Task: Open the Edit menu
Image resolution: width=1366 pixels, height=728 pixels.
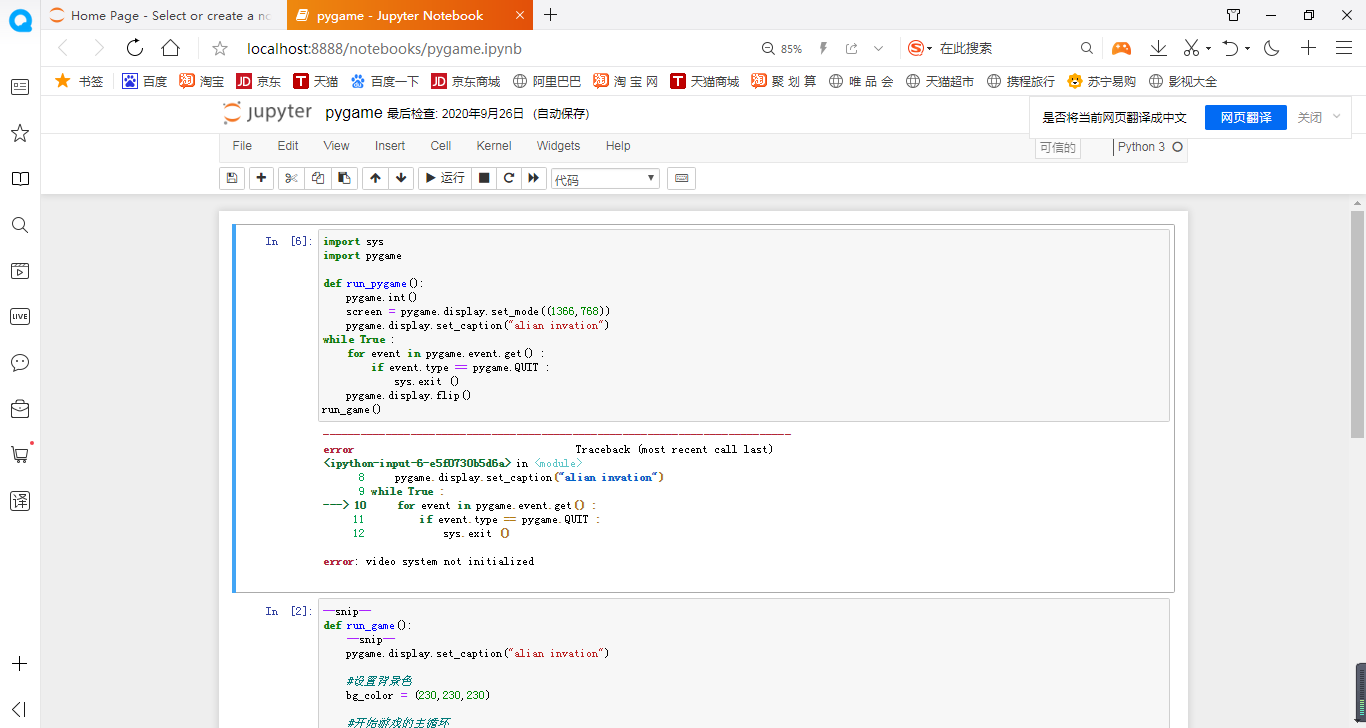Action: tap(288, 146)
